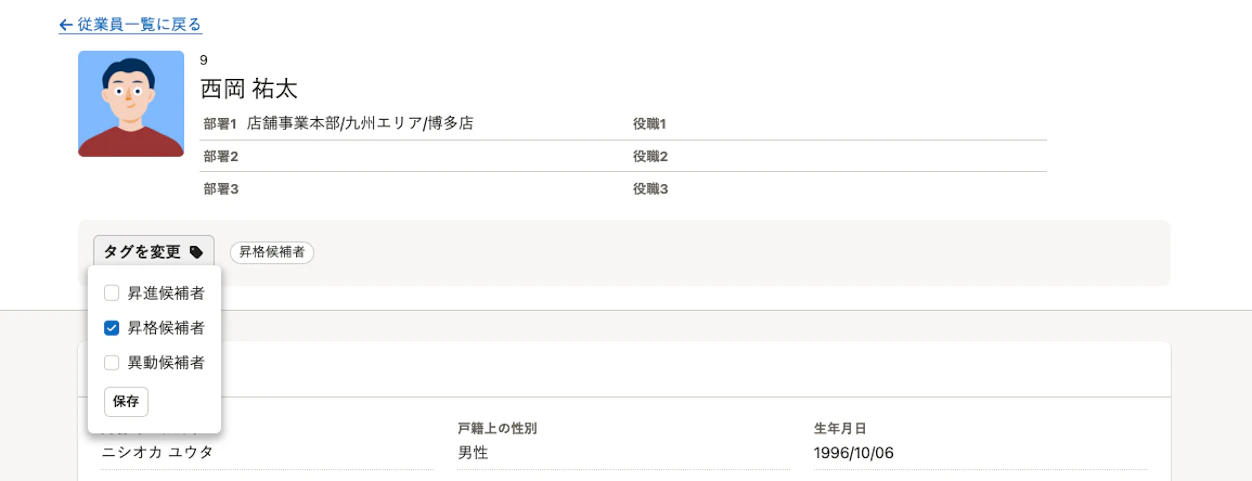The image size is (1252, 481).
Task: Click the 部署3 row label
Action: pyautogui.click(x=220, y=188)
